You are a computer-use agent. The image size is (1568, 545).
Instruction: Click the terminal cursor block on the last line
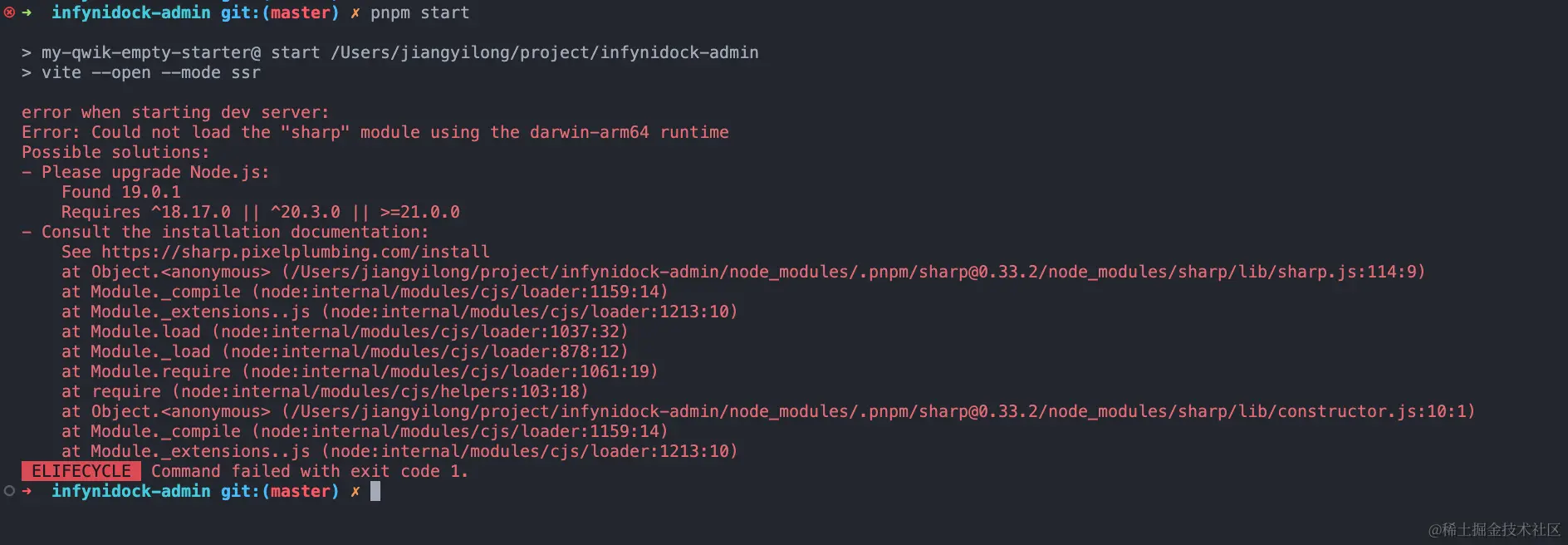click(x=375, y=491)
